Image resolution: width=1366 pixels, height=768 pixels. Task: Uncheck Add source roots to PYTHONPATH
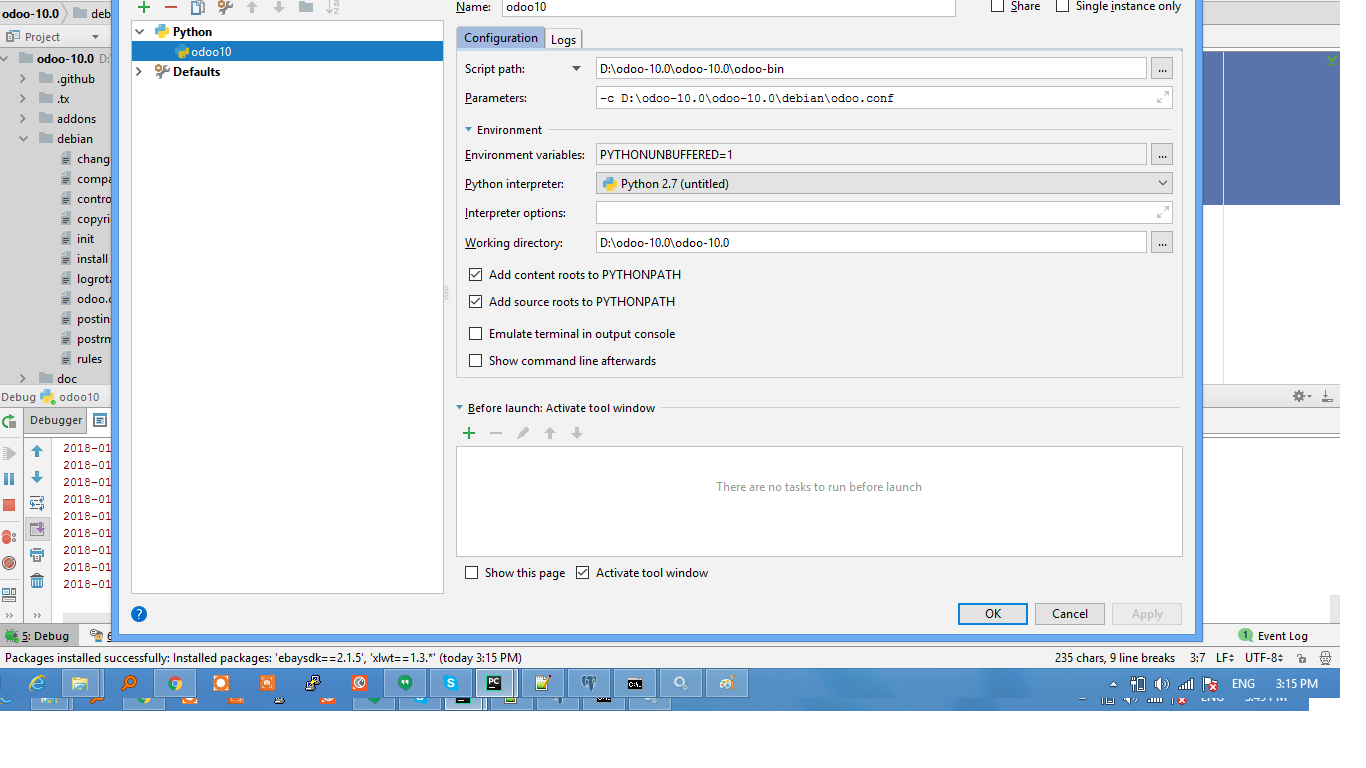point(476,301)
